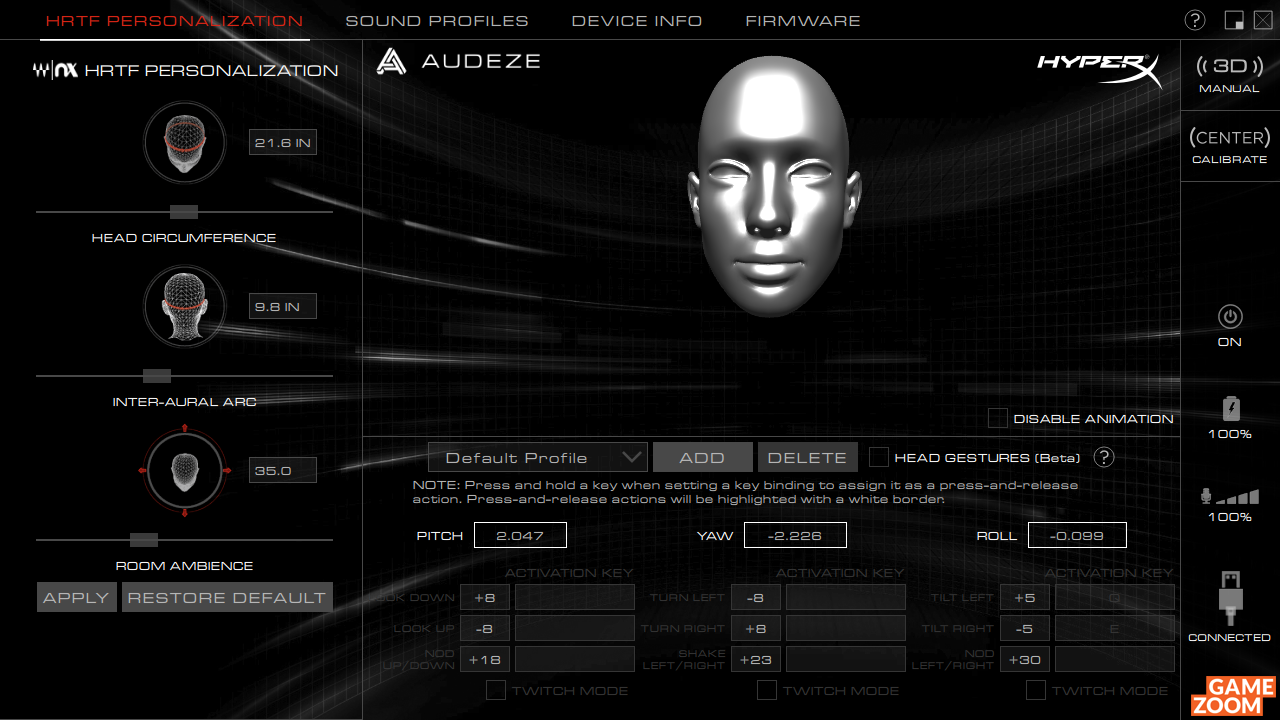Image resolution: width=1280 pixels, height=720 pixels.
Task: Click the Nod Up/Down +18 threshold field
Action: coord(485,659)
